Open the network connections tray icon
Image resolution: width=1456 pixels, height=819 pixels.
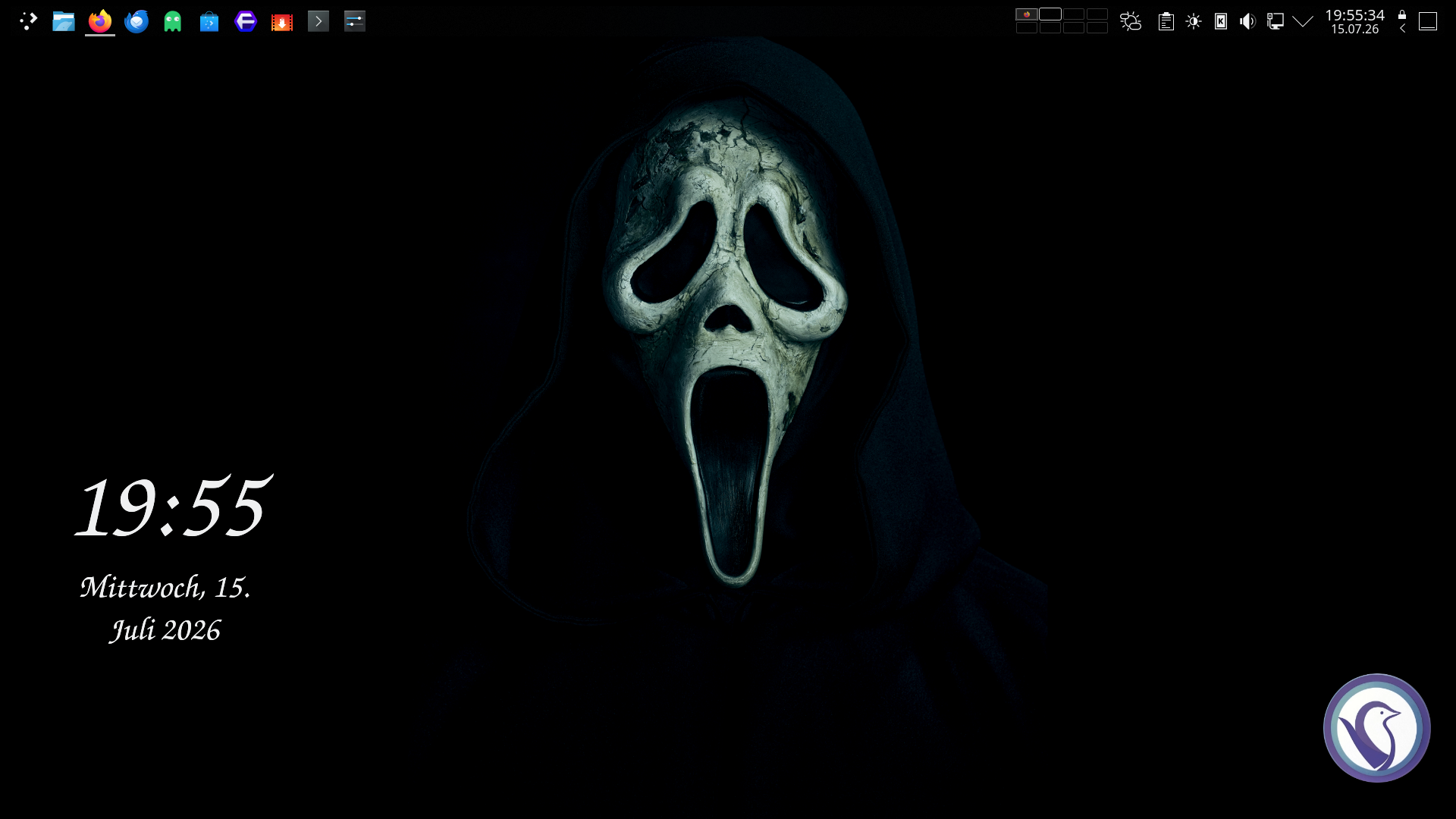pyautogui.click(x=1276, y=21)
